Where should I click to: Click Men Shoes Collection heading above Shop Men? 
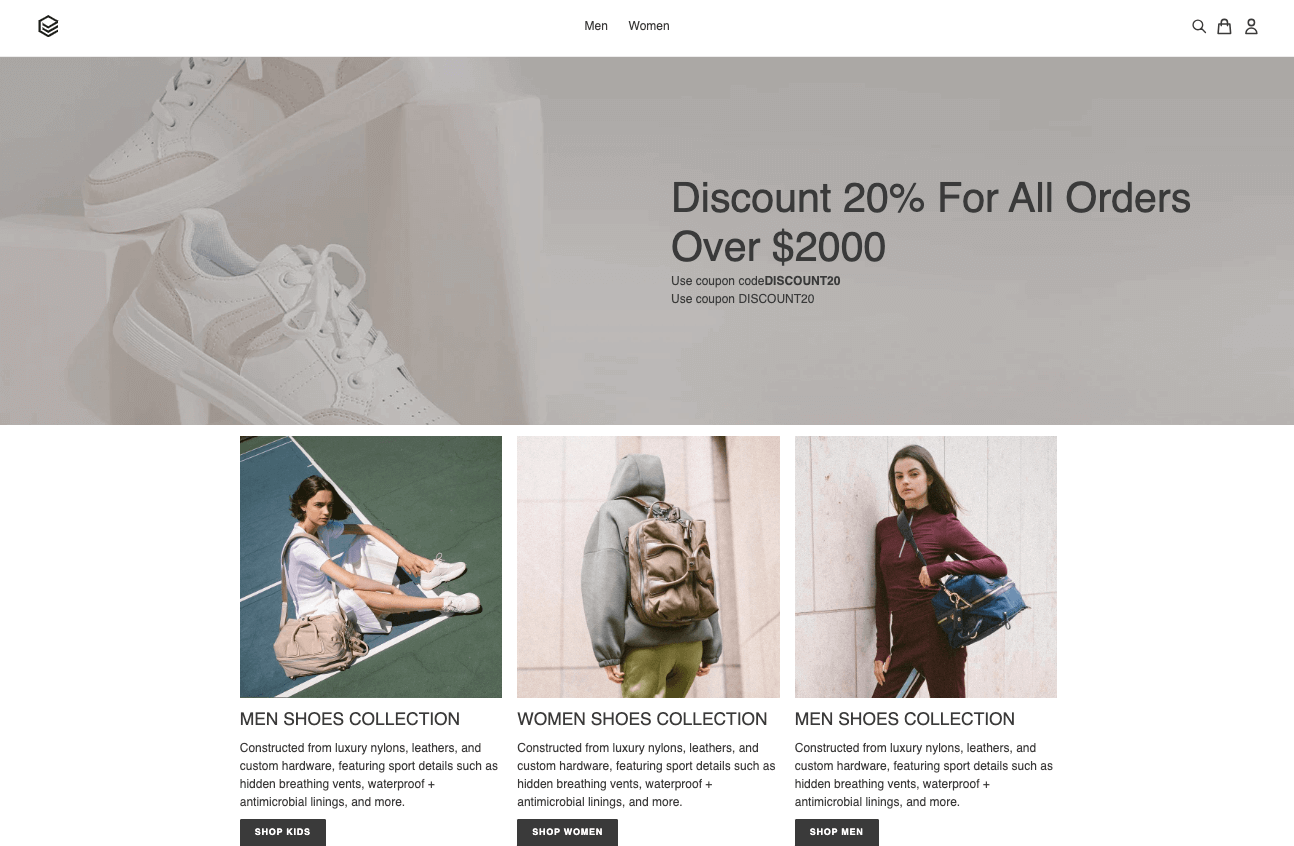tap(905, 719)
